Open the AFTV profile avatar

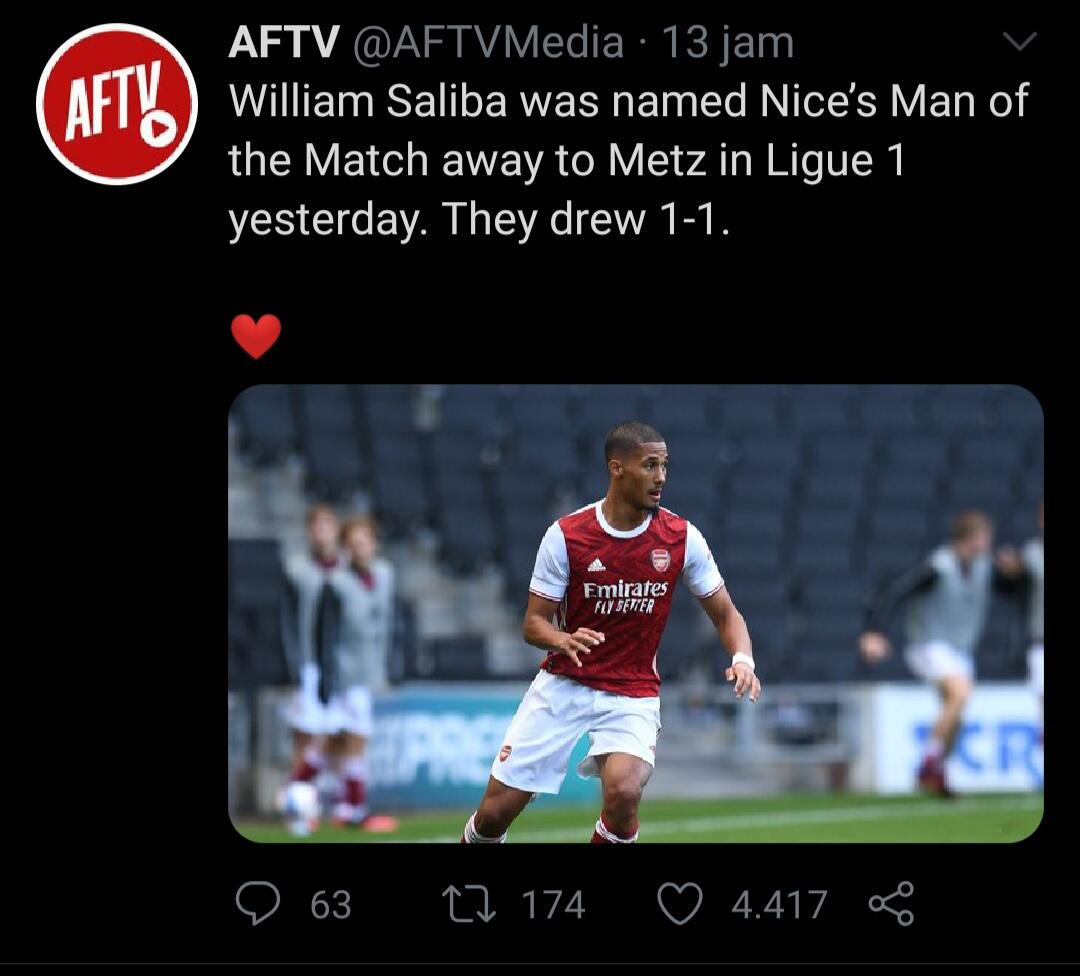tap(117, 104)
